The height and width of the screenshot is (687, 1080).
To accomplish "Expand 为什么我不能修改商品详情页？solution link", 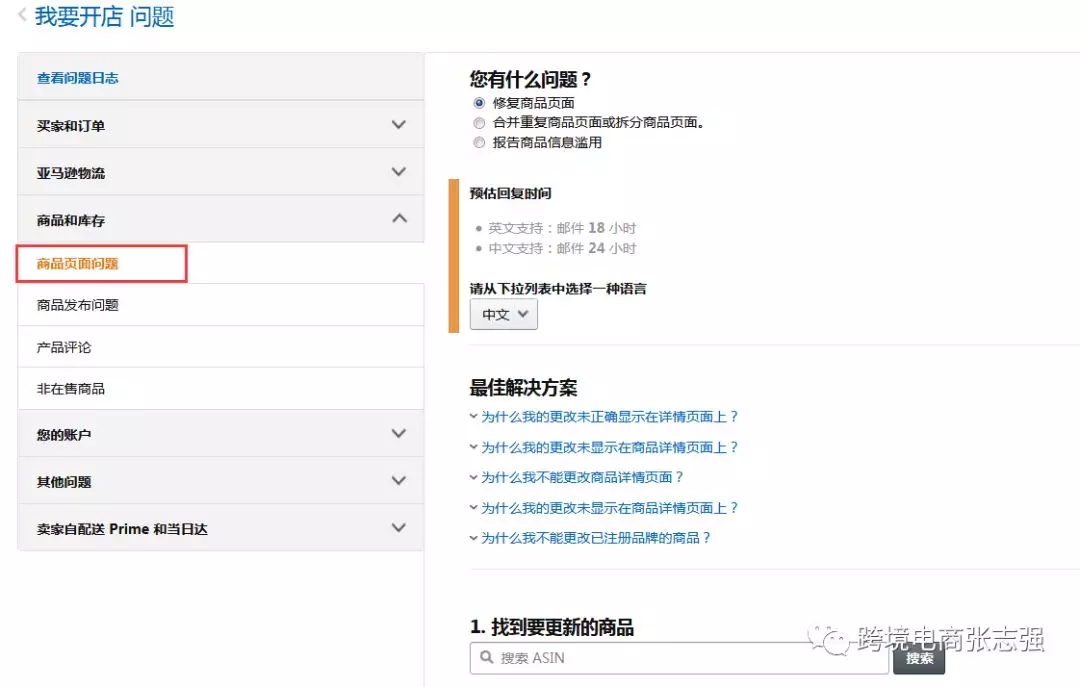I will [x=580, y=477].
